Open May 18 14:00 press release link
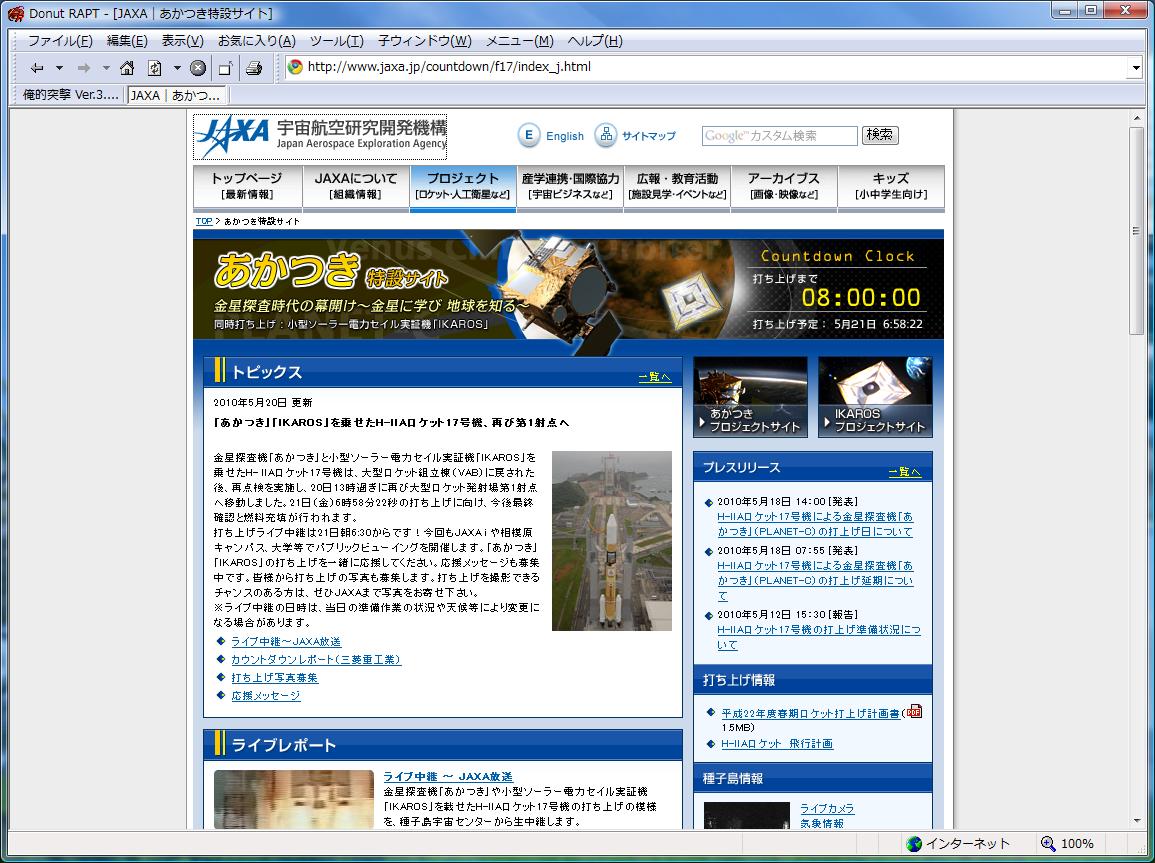1155x863 pixels. click(815, 524)
